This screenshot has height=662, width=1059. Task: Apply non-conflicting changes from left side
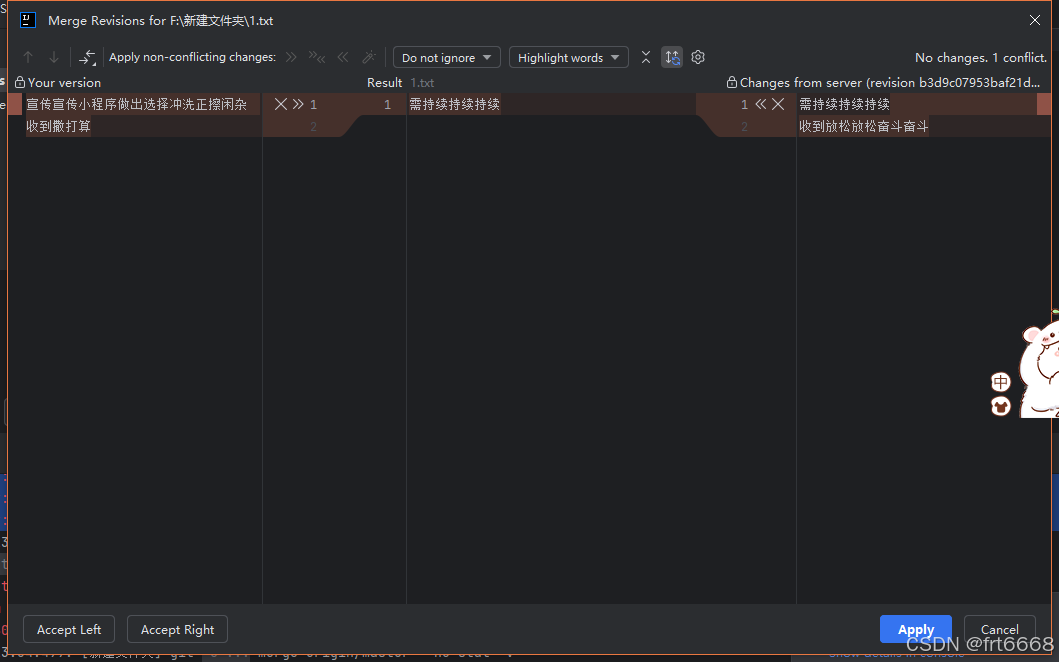[291, 57]
